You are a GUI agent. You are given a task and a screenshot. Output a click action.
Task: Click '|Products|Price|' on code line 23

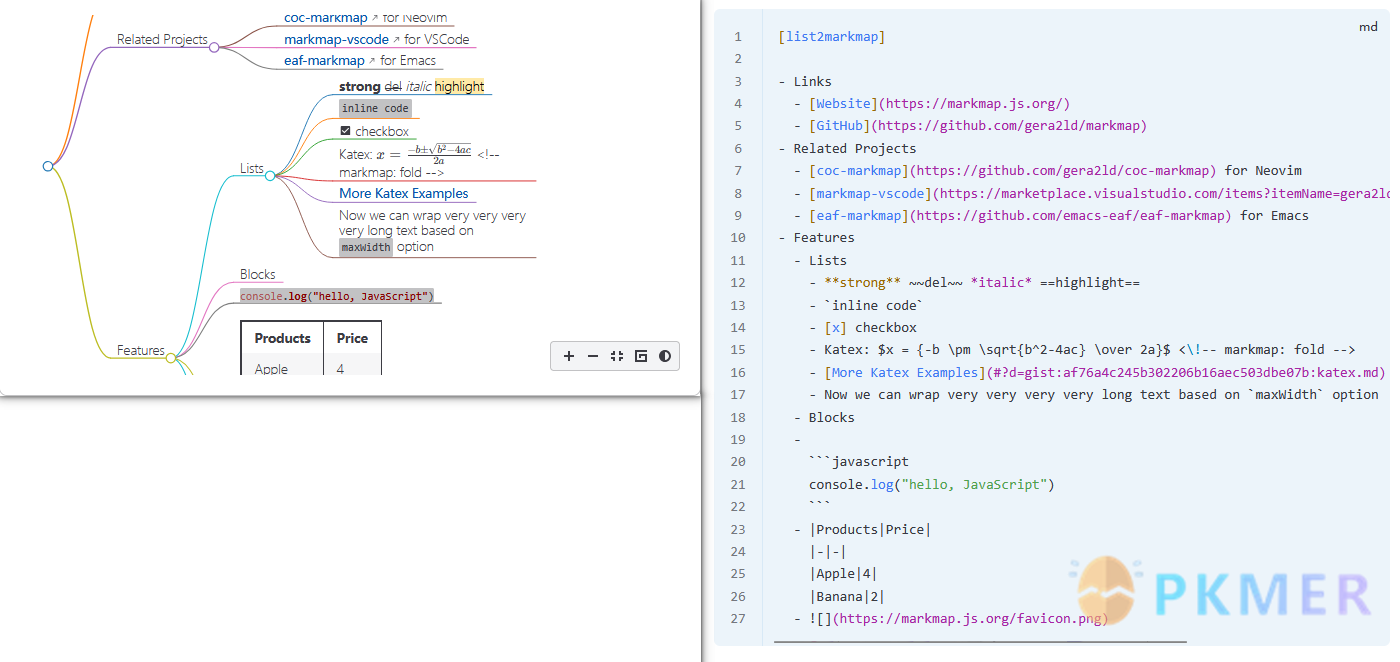(871, 529)
